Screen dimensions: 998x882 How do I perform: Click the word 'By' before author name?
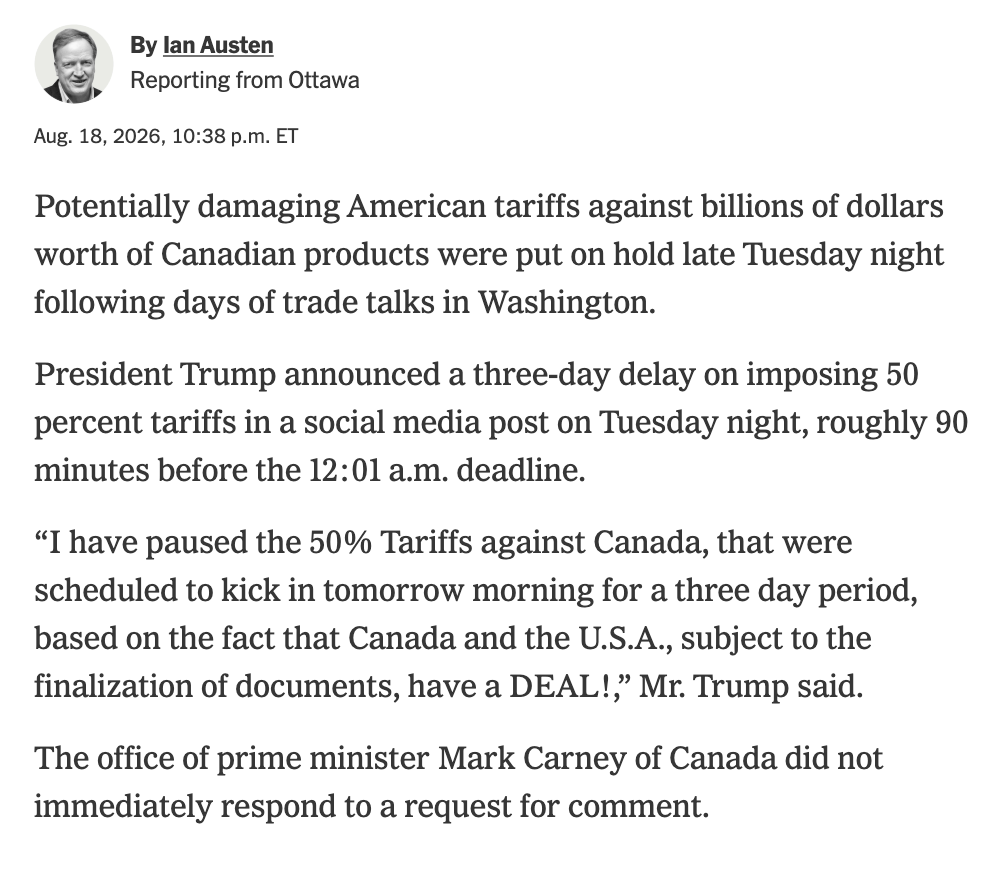point(143,46)
